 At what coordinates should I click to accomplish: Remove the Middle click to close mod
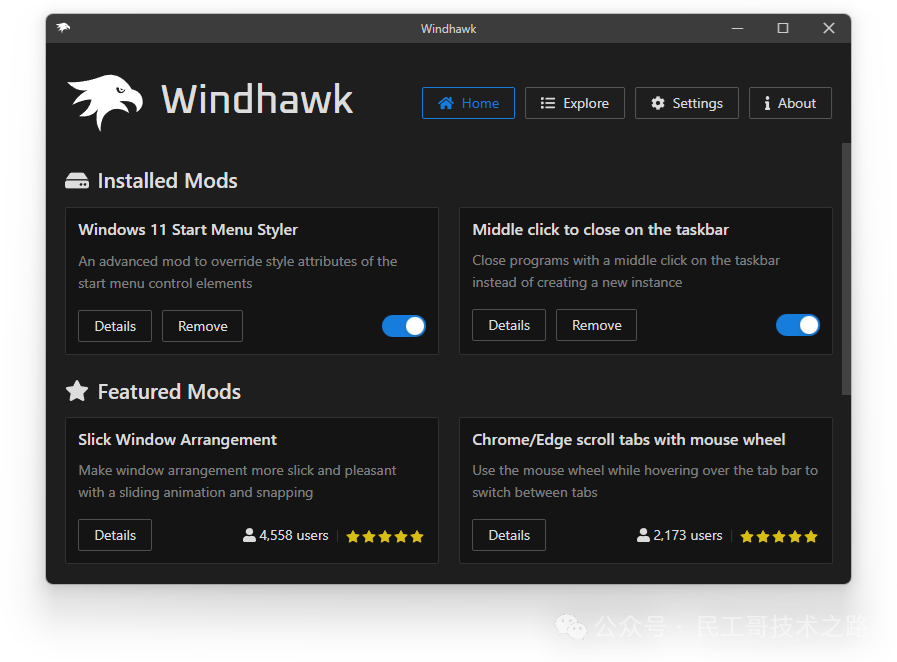596,325
